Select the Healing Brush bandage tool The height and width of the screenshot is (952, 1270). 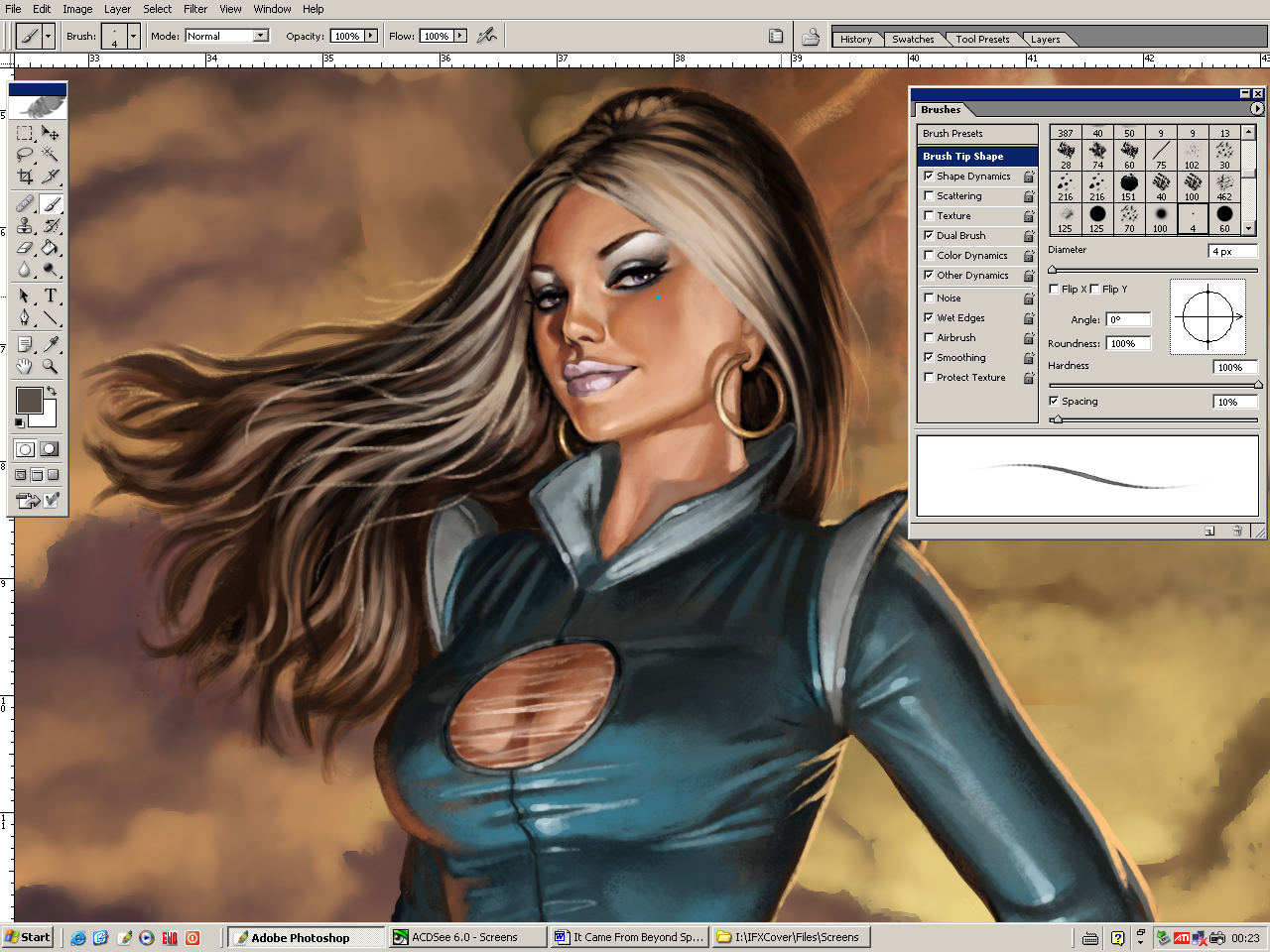point(25,204)
